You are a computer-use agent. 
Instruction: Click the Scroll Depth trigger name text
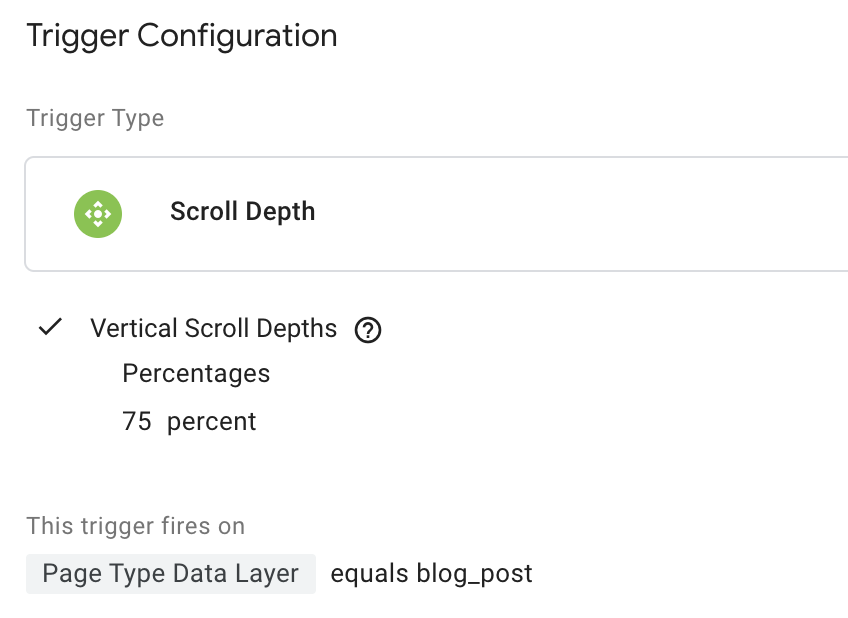click(x=242, y=212)
